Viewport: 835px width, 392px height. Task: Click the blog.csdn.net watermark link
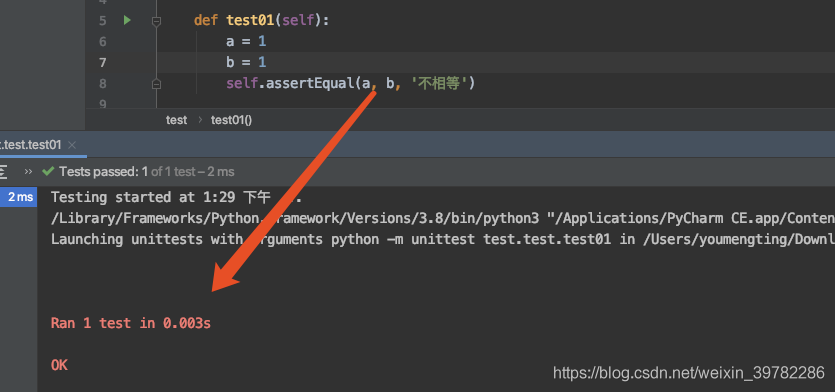[x=689, y=372]
